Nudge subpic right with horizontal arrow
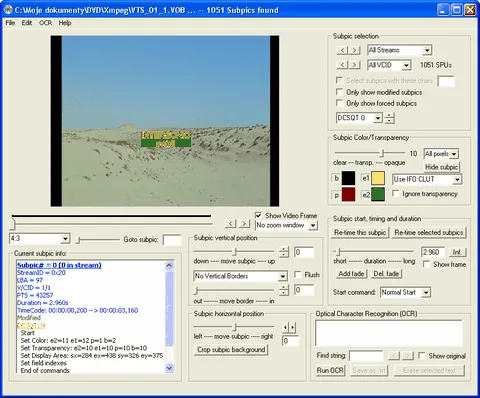This screenshot has height=398, width=480. pos(292,328)
